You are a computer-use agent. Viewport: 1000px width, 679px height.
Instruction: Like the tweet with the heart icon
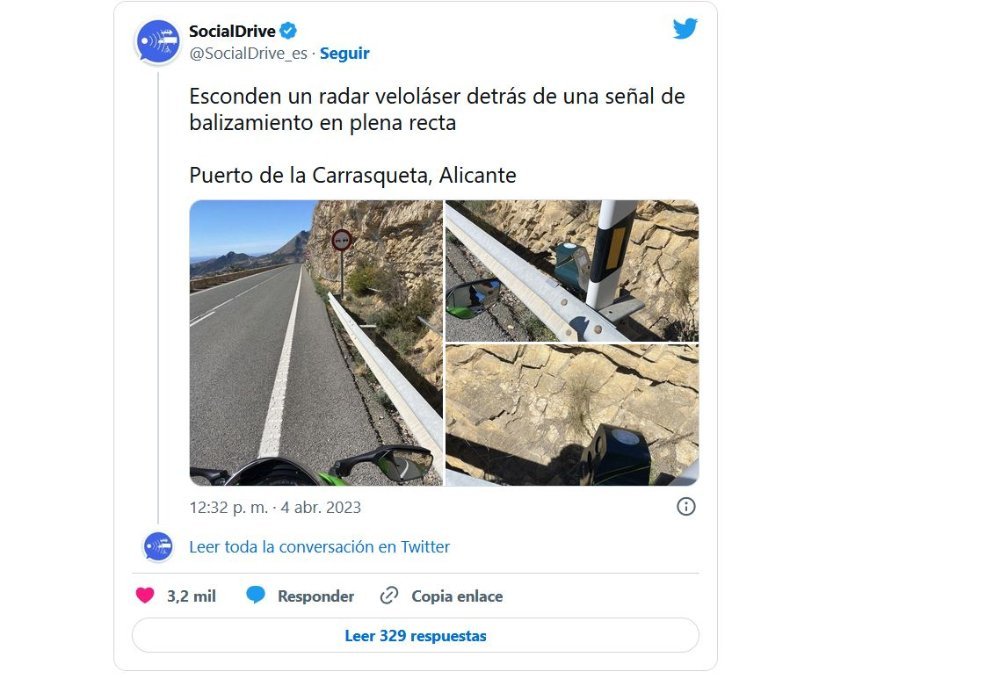click(x=145, y=595)
